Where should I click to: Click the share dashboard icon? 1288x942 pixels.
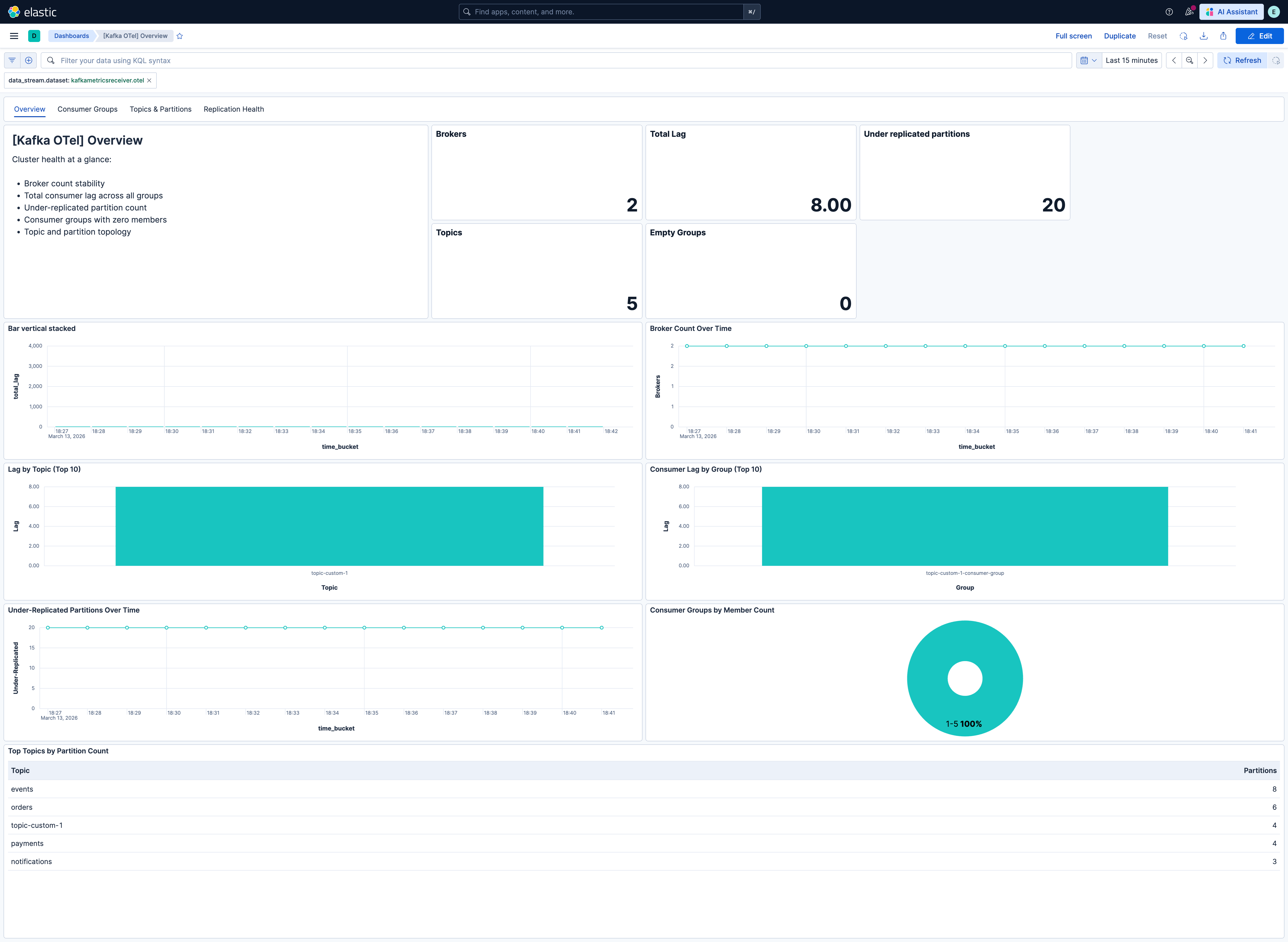tap(1224, 36)
